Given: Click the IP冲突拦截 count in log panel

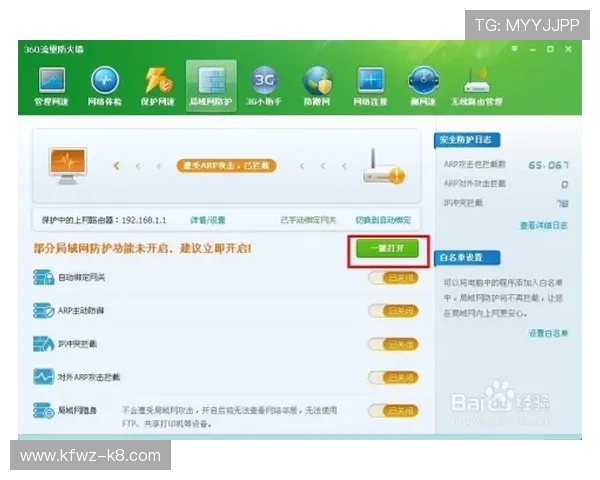Looking at the screenshot, I should [562, 203].
